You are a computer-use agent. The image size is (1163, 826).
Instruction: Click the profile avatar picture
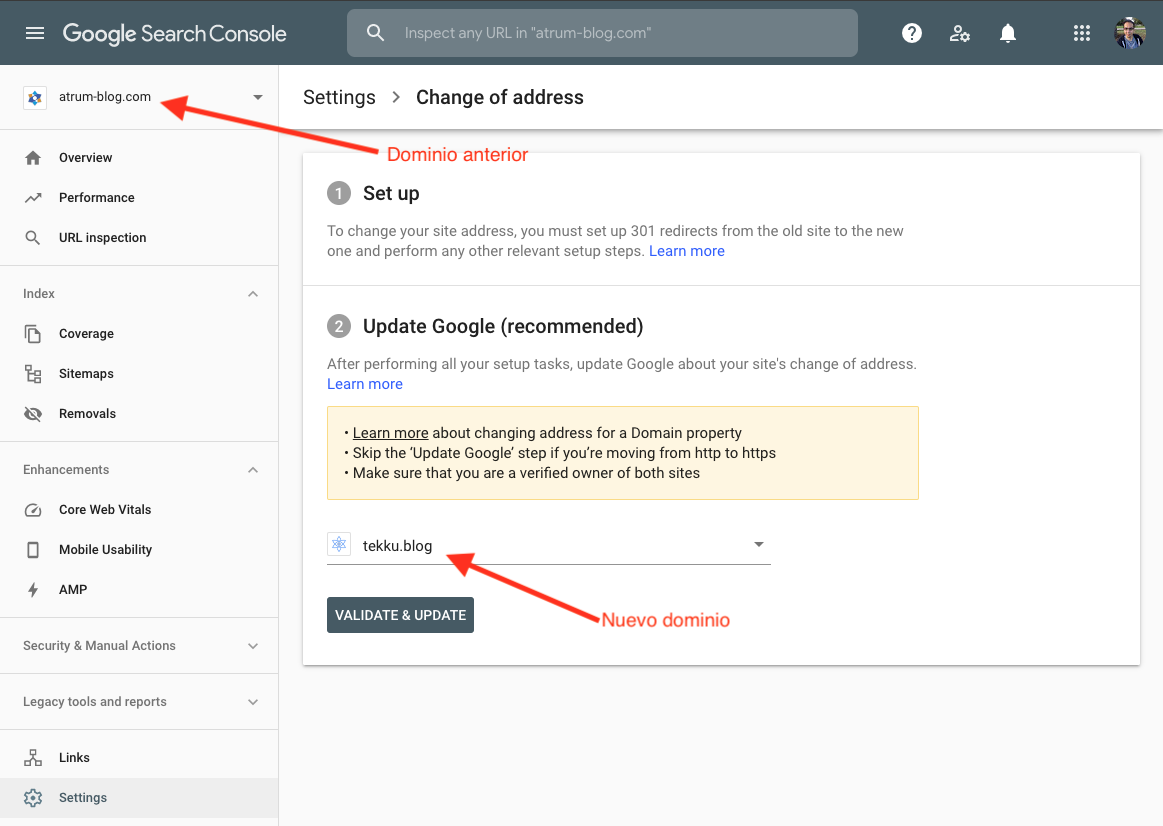pos(1129,32)
